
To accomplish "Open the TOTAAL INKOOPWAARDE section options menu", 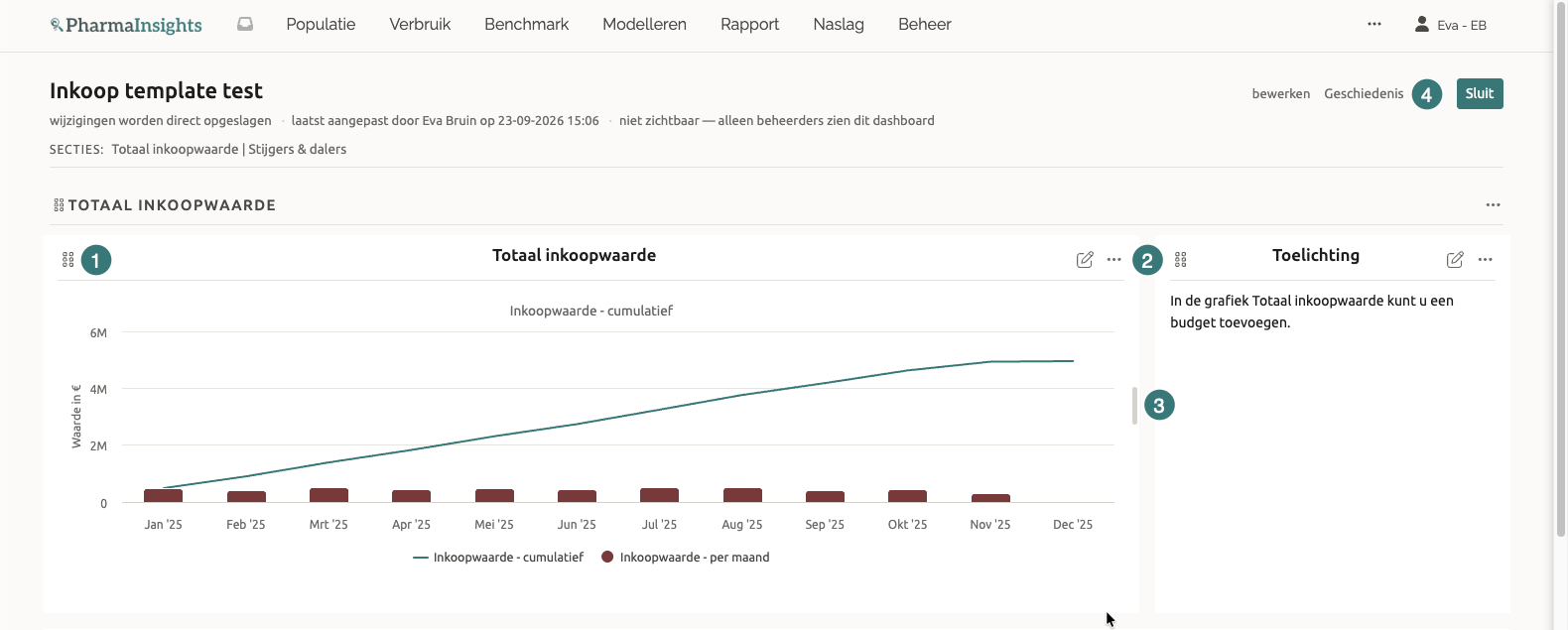I will 1493,205.
